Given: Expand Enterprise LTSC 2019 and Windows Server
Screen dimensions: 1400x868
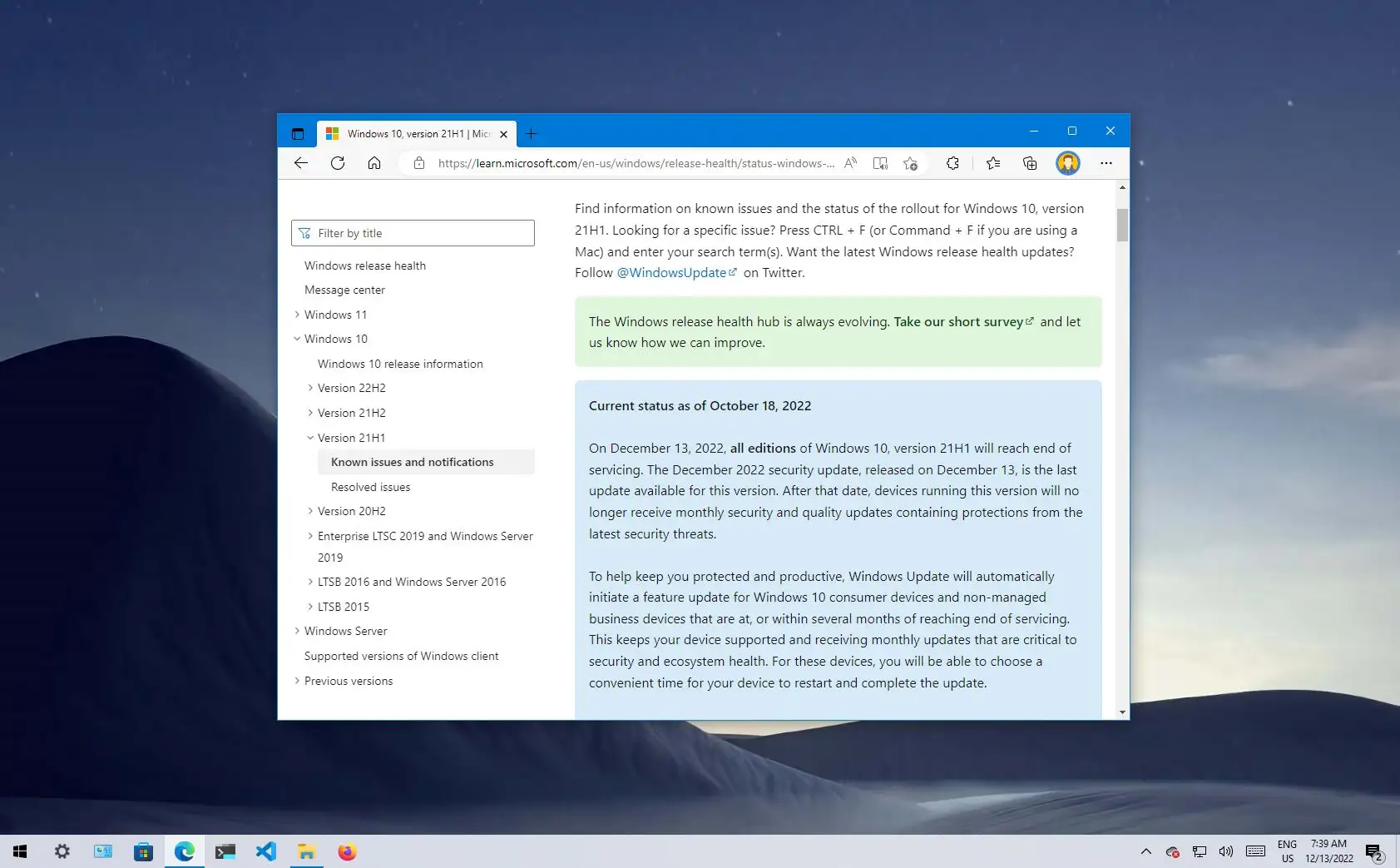Looking at the screenshot, I should click(310, 536).
